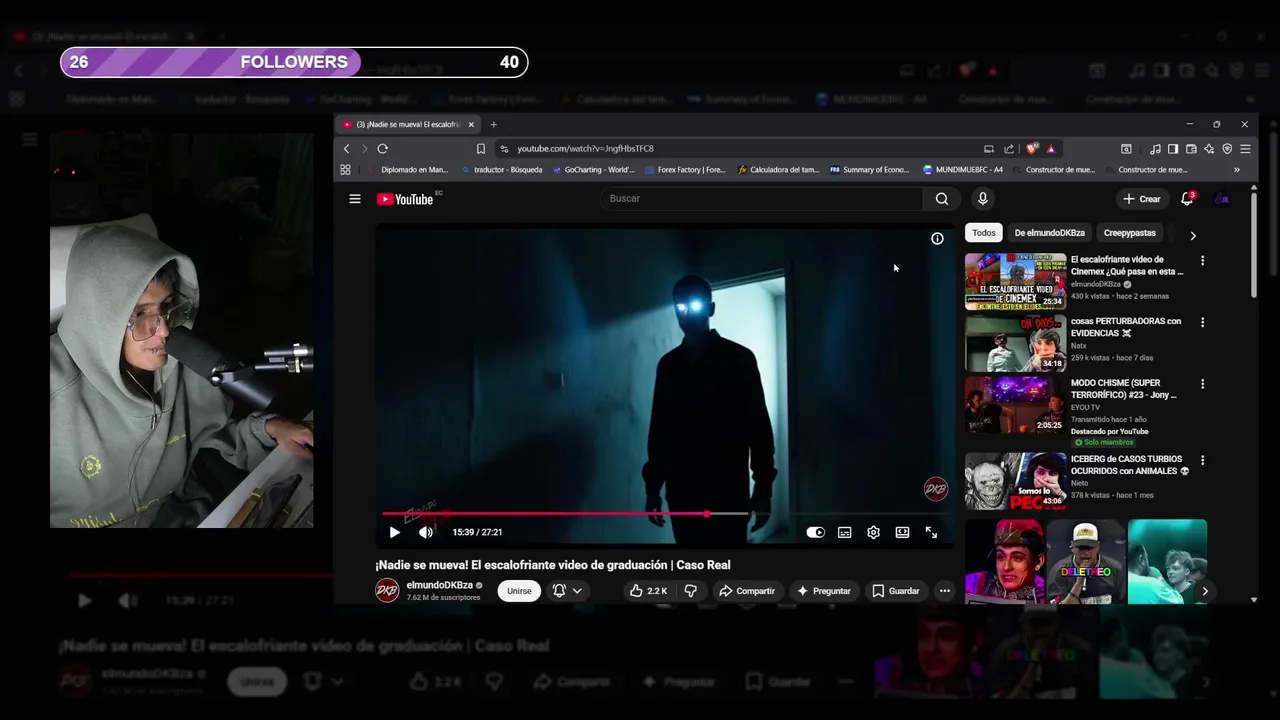Show hidden bookmarks overflow chevron

point(1237,170)
